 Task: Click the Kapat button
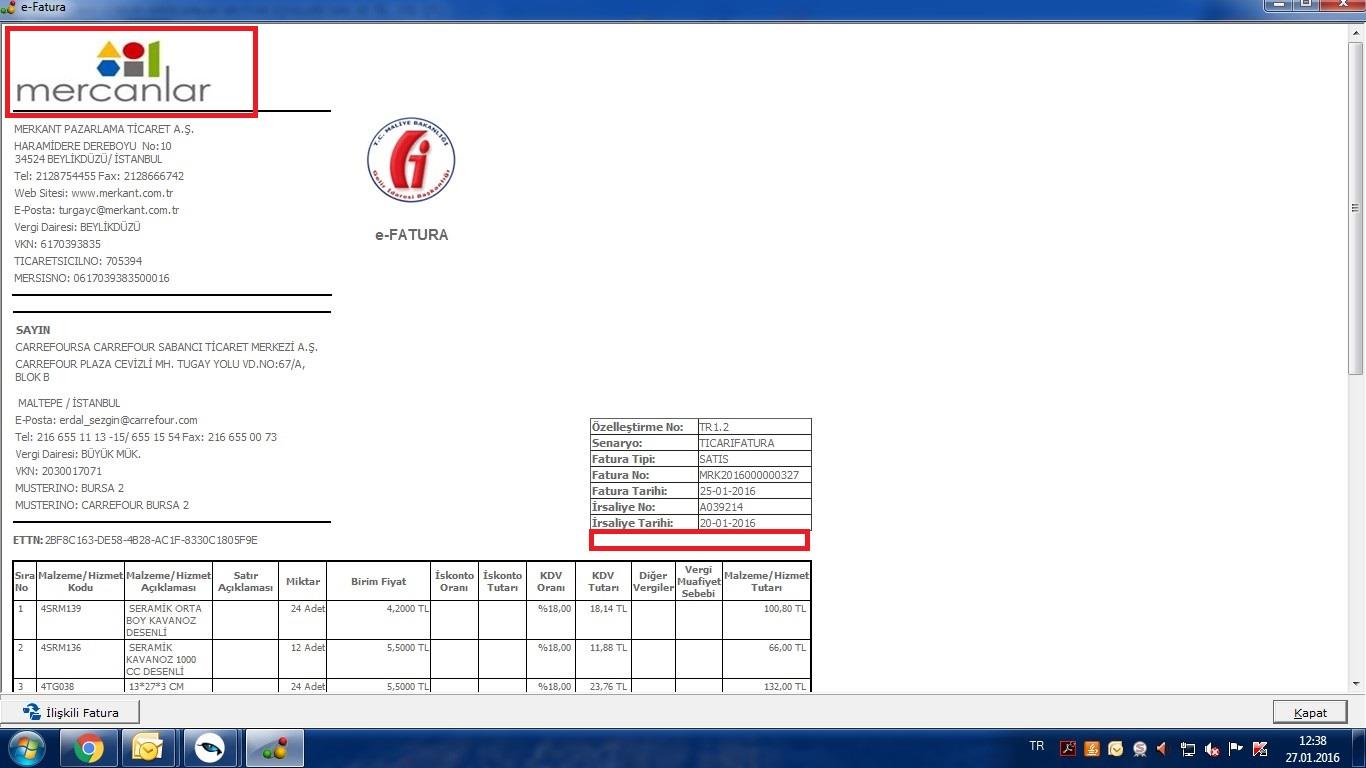tap(1310, 712)
